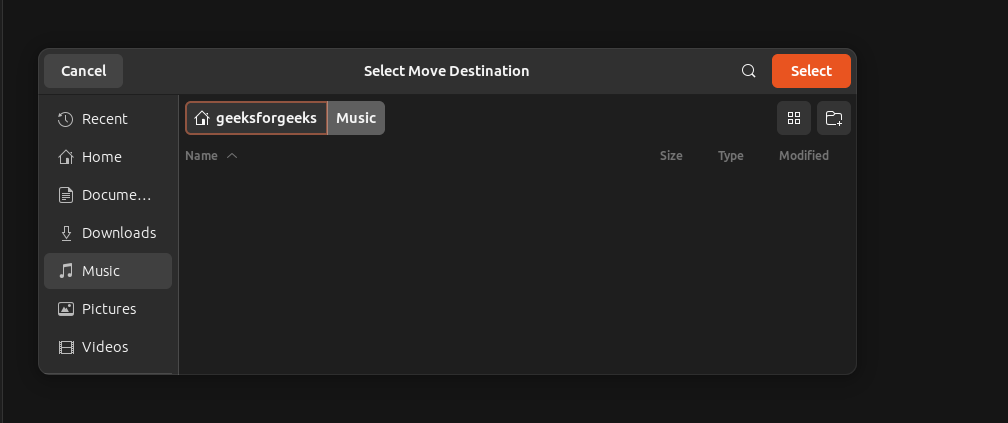Click the empty file list area

516,270
